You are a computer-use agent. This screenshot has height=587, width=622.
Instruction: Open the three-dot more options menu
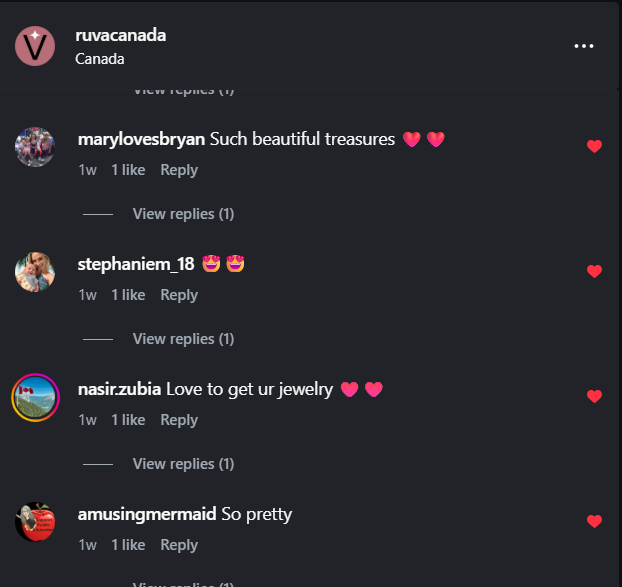(x=584, y=46)
